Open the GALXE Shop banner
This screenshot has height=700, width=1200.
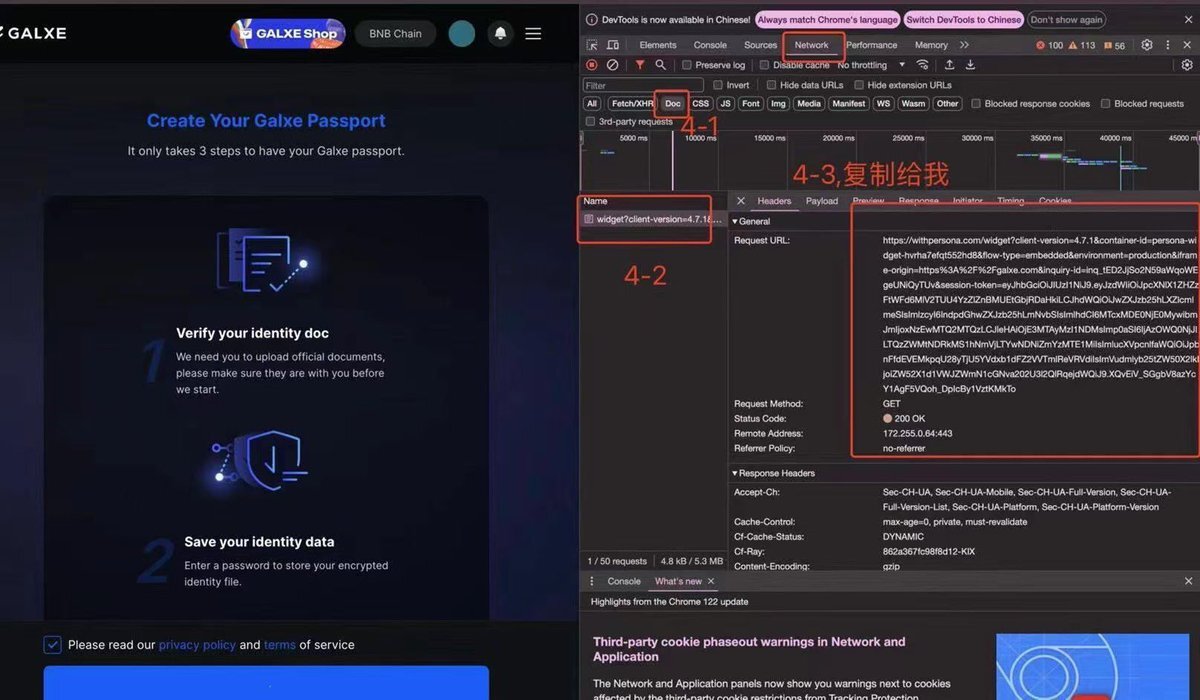tap(287, 33)
